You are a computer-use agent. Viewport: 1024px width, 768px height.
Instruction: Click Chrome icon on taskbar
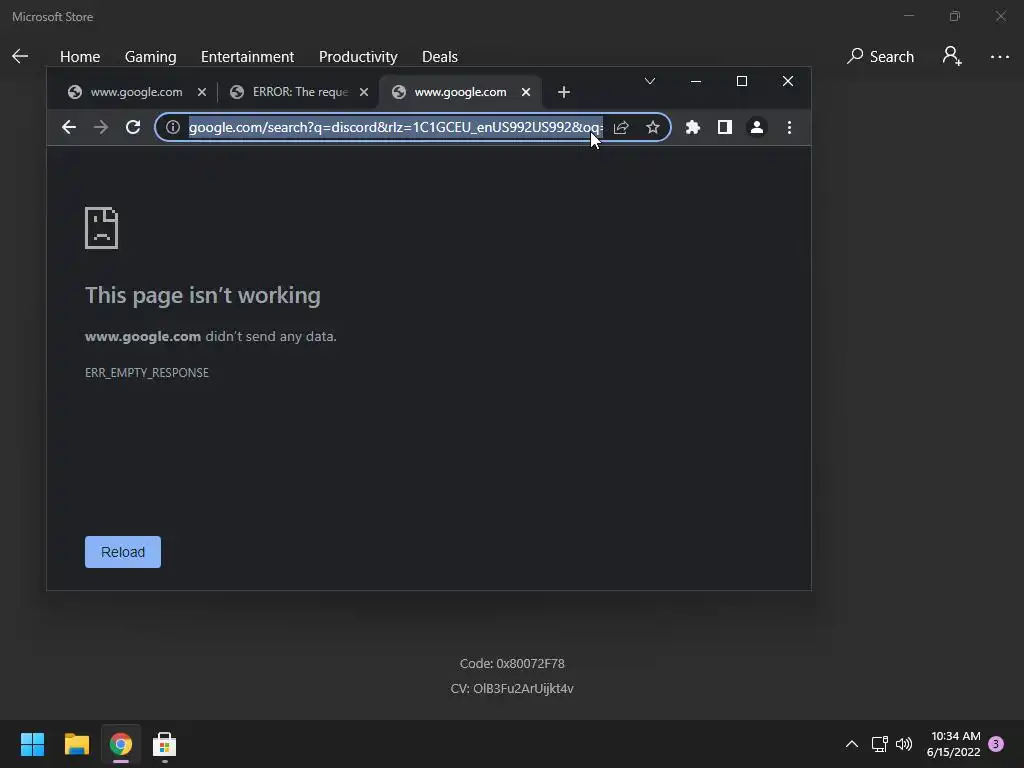(121, 744)
